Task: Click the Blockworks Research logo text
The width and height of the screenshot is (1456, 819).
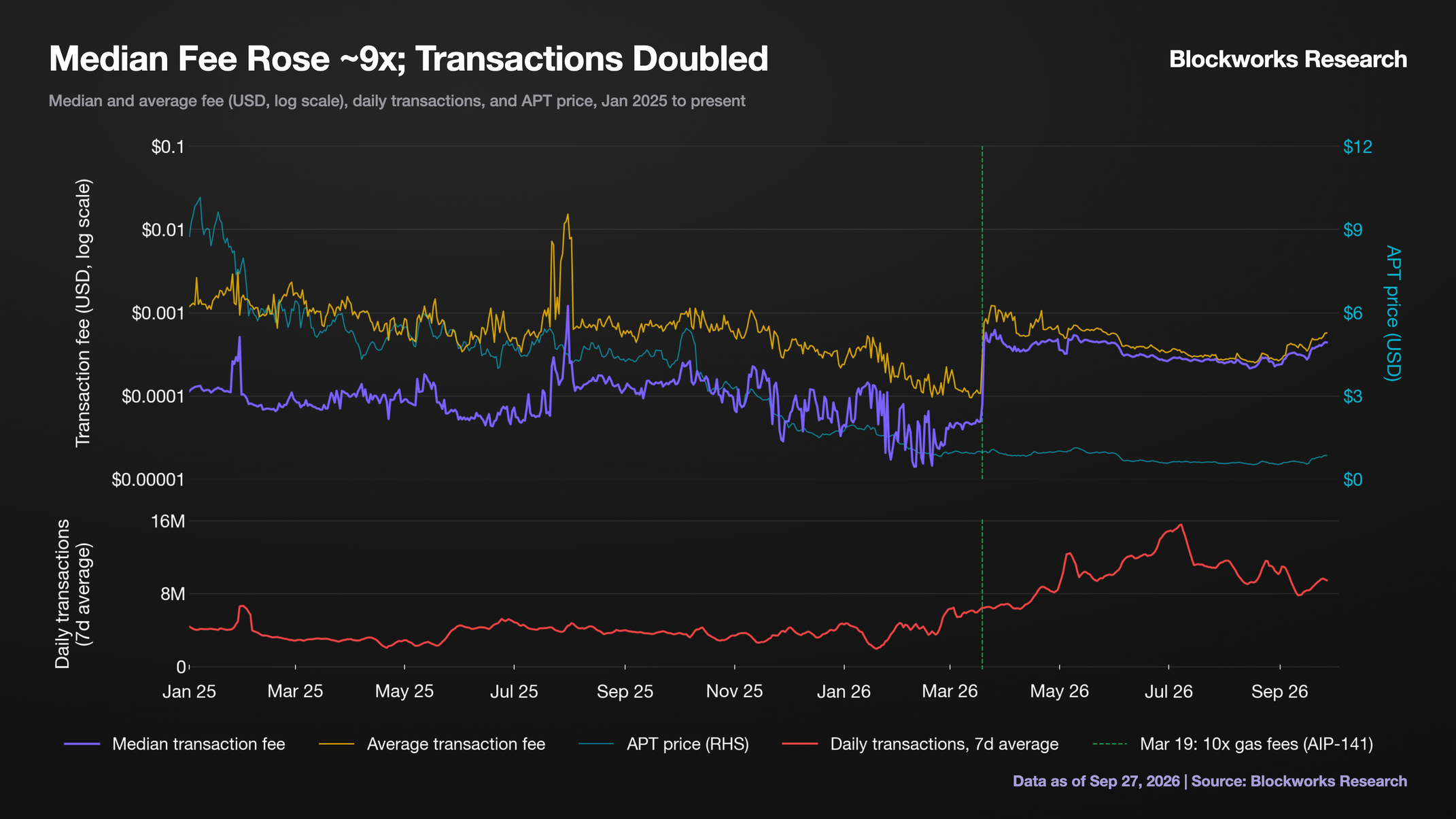Action: [1288, 60]
